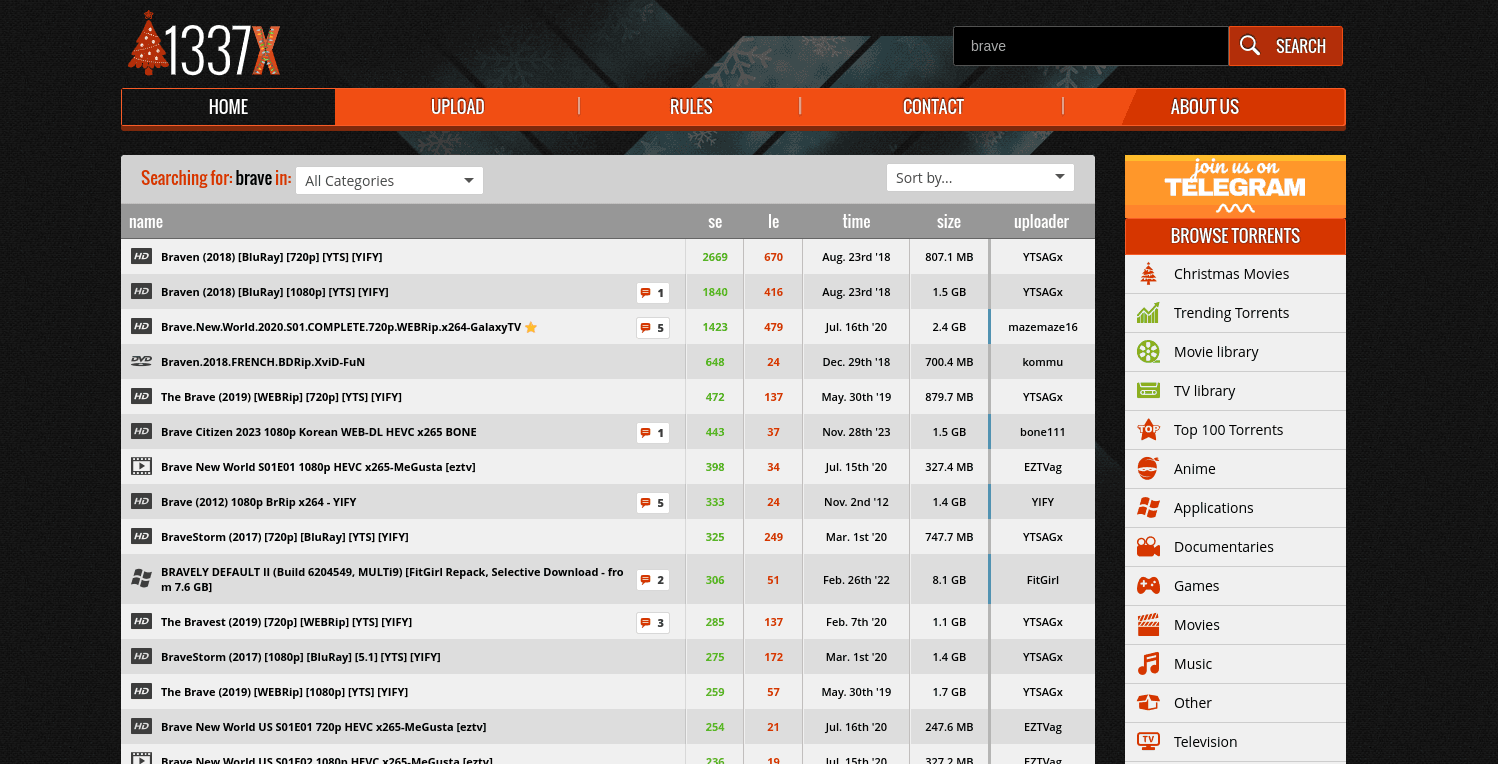Image resolution: width=1498 pixels, height=764 pixels.
Task: Click gold star next to Brave.New.World.2020.S01
Action: click(x=531, y=327)
